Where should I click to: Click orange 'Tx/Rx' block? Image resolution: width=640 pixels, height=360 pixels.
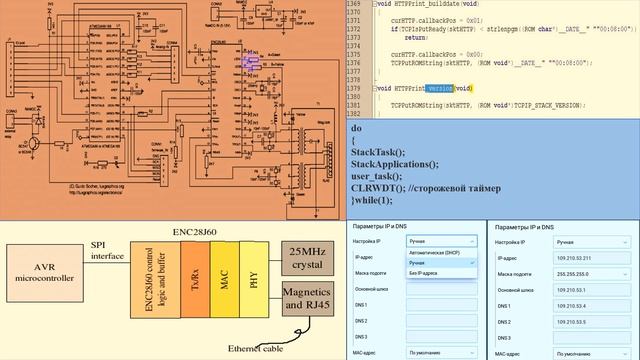click(x=195, y=280)
